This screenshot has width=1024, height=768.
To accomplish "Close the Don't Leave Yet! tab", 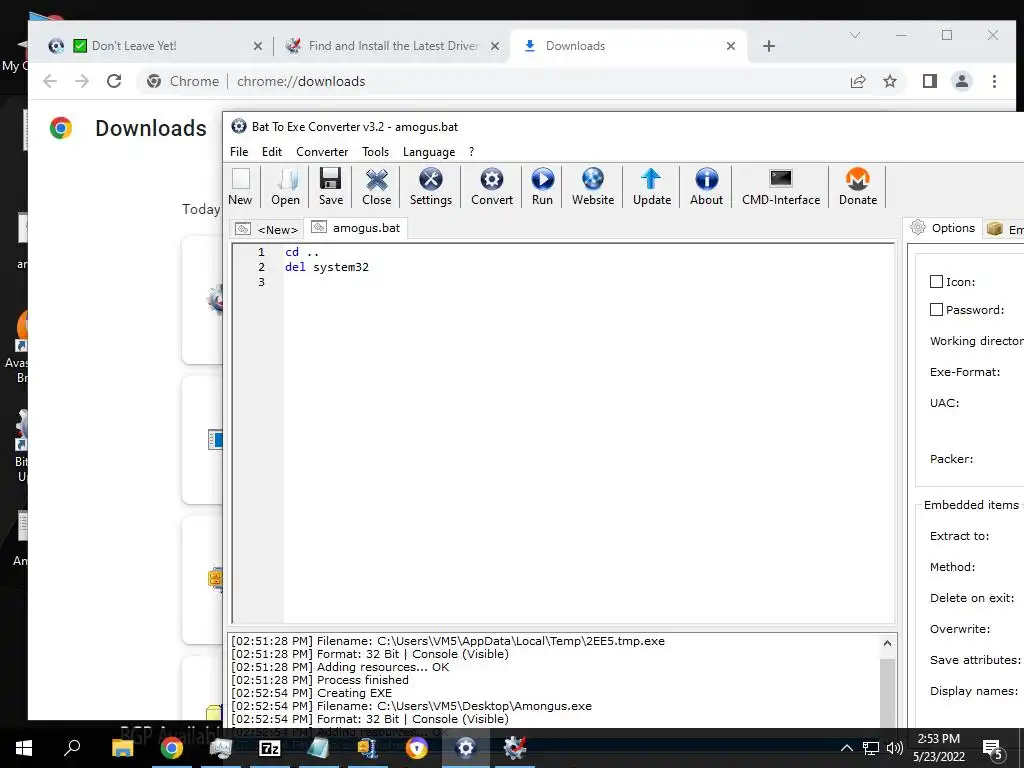I will (x=257, y=46).
